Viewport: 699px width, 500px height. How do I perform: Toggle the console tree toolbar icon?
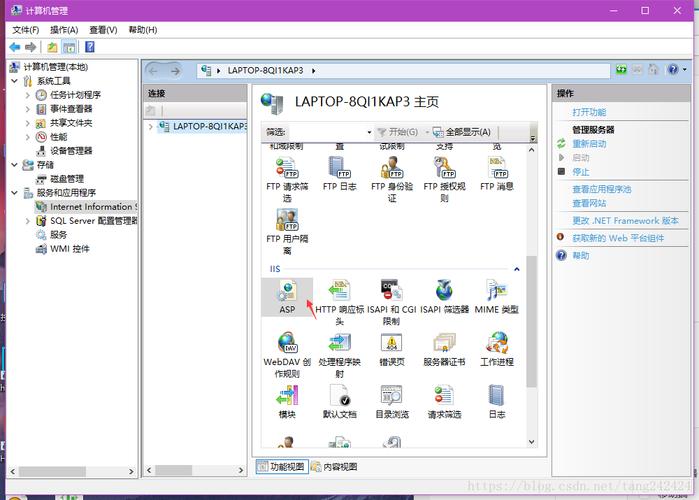point(69,47)
